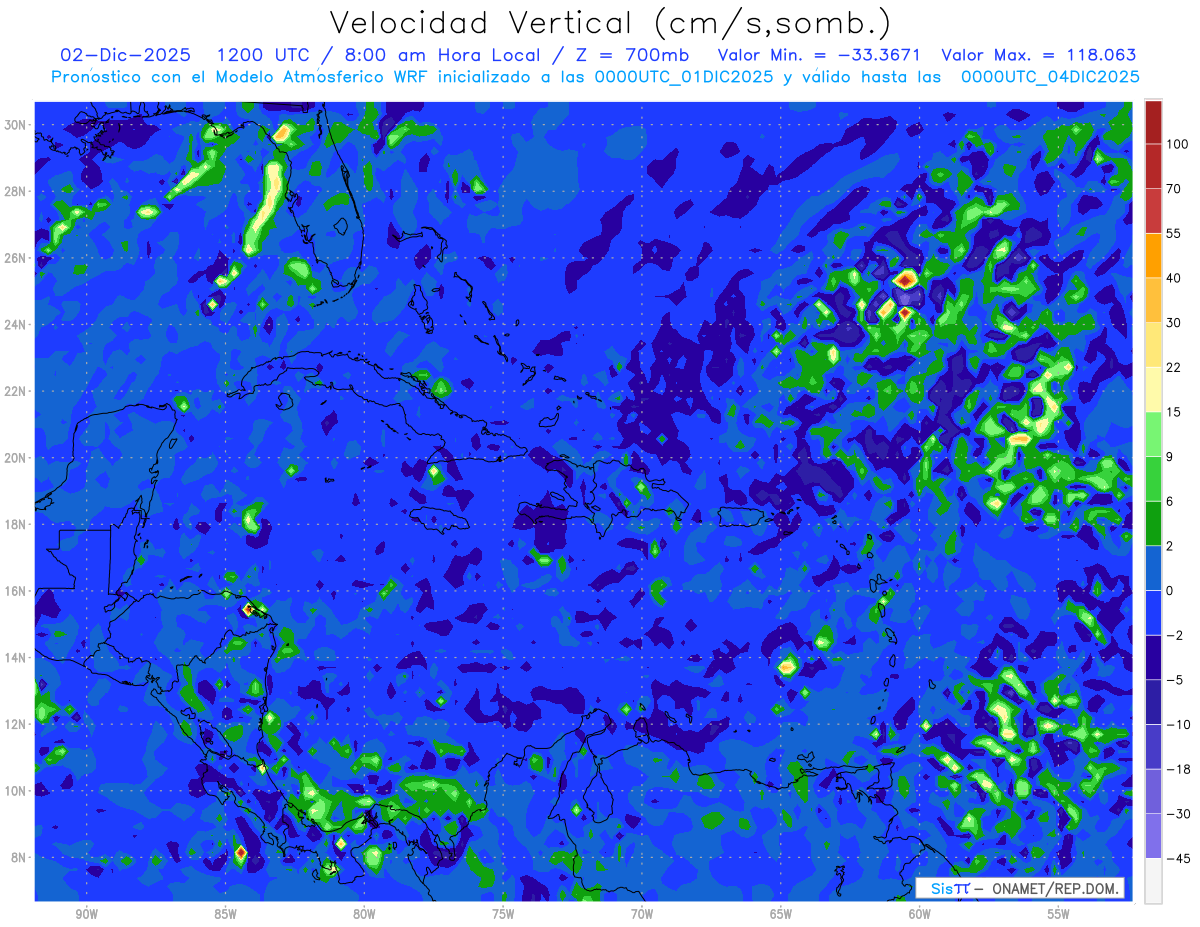Click the swatch between -10 and -18
Screen dimensions: 1200x927
click(1153, 746)
